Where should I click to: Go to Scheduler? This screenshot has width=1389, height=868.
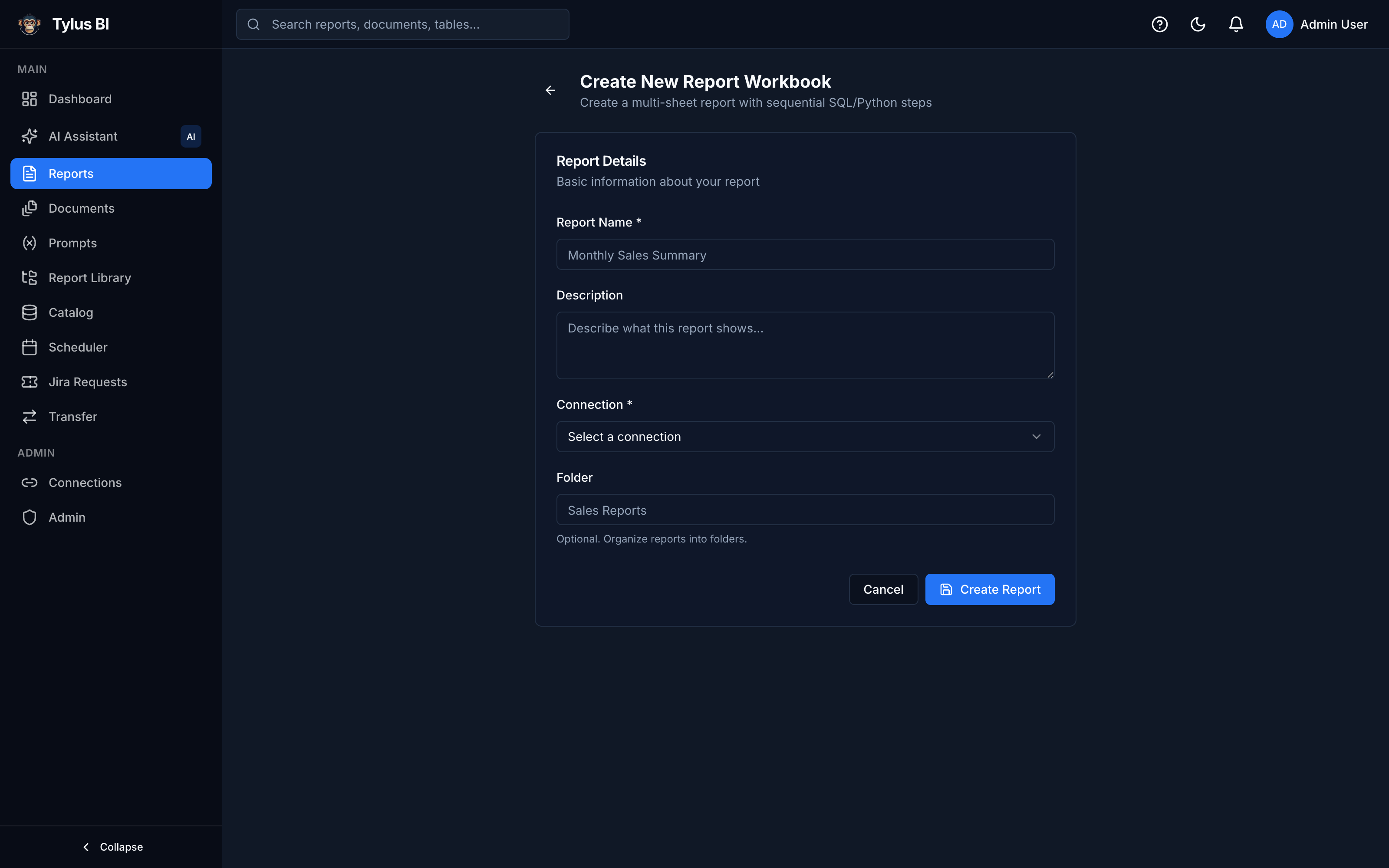[x=111, y=347]
